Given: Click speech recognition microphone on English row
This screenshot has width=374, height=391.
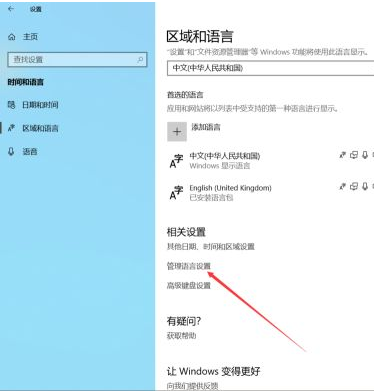Looking at the screenshot, I should 365,187.
